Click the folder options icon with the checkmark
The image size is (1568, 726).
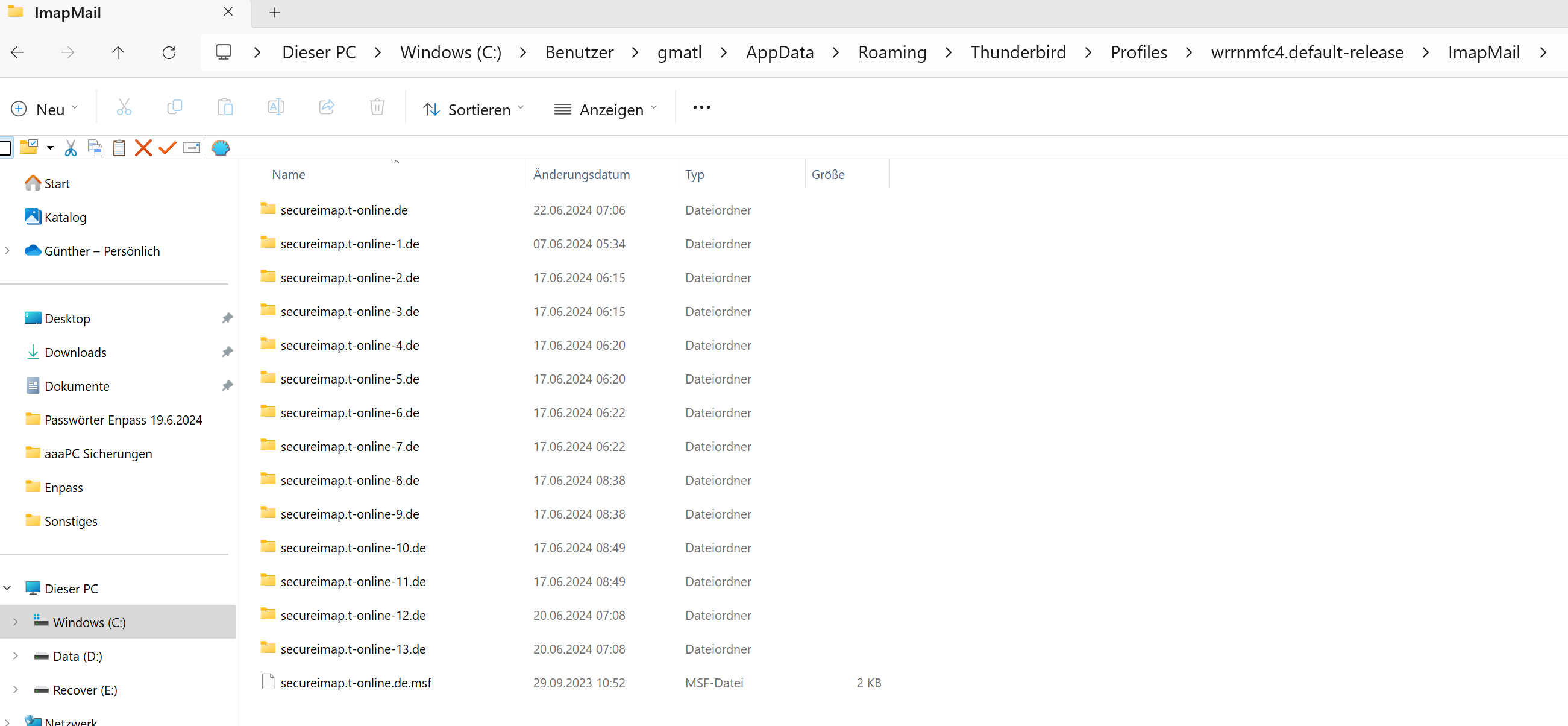click(x=28, y=147)
